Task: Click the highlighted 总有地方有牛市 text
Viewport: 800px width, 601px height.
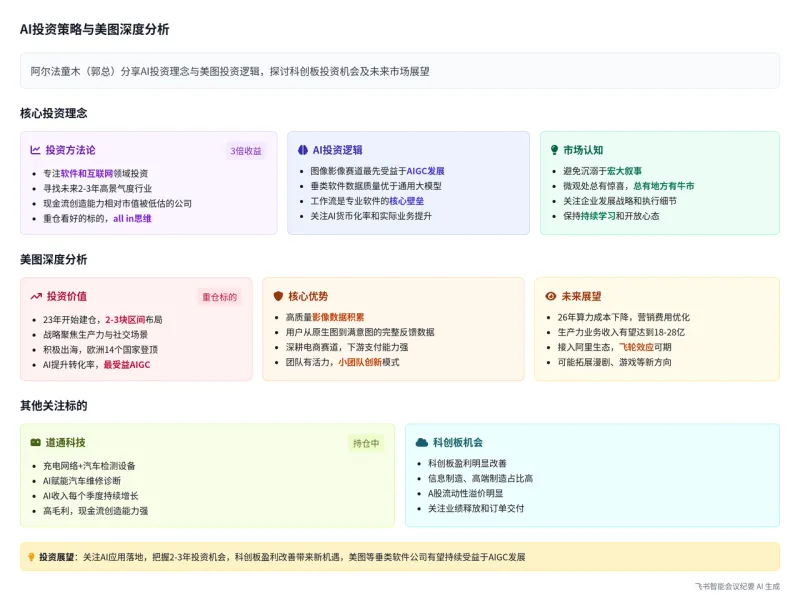Action: [664, 186]
